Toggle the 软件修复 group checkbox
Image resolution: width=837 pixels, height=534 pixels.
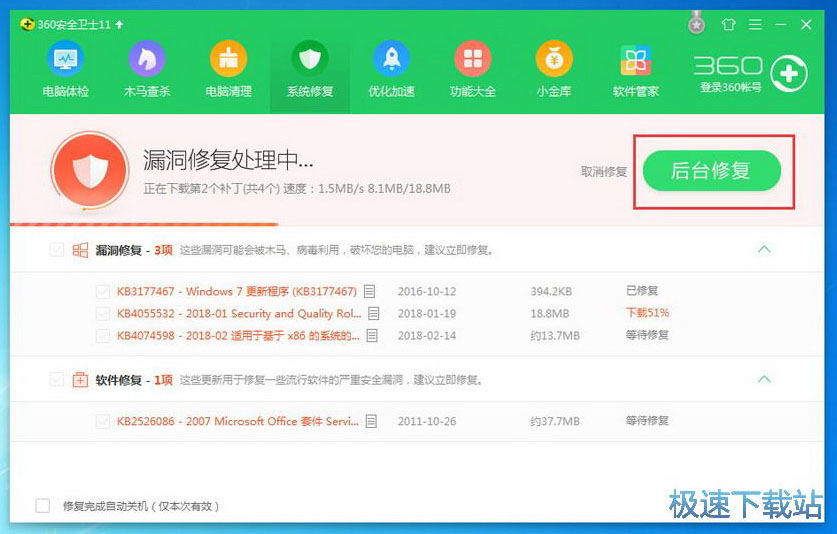click(x=57, y=380)
